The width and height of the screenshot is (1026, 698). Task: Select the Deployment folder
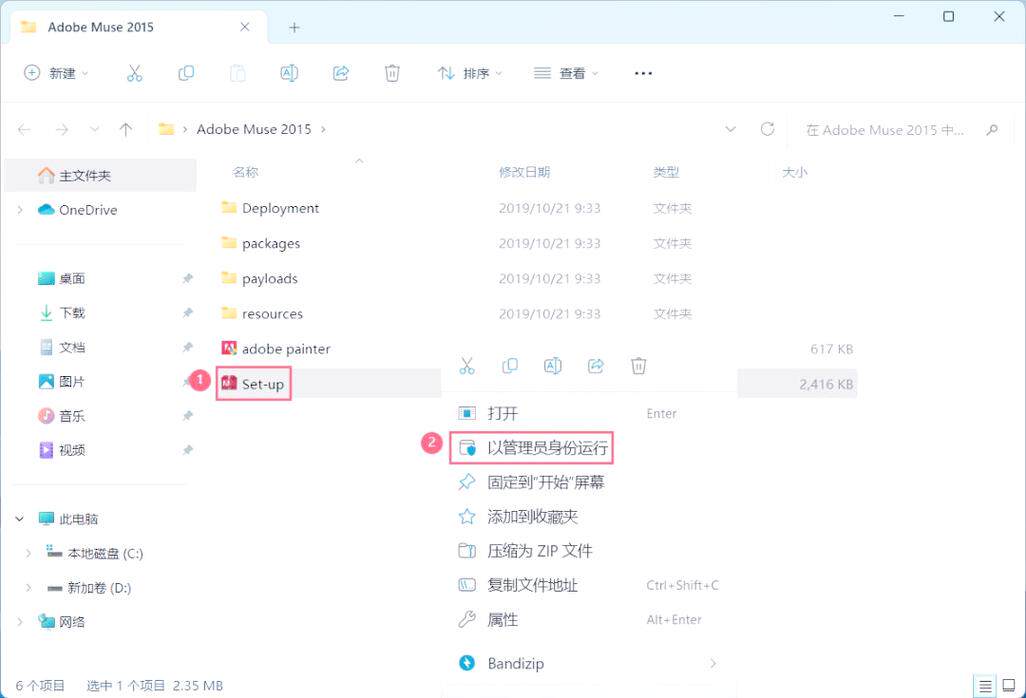click(270, 208)
